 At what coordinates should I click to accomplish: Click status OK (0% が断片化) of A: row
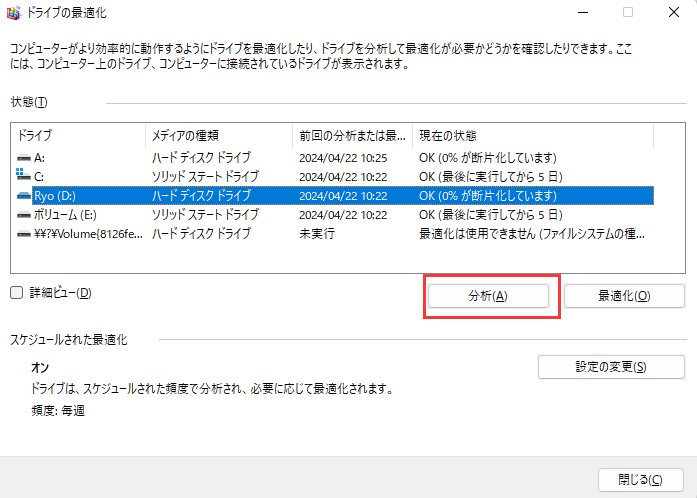(x=488, y=158)
